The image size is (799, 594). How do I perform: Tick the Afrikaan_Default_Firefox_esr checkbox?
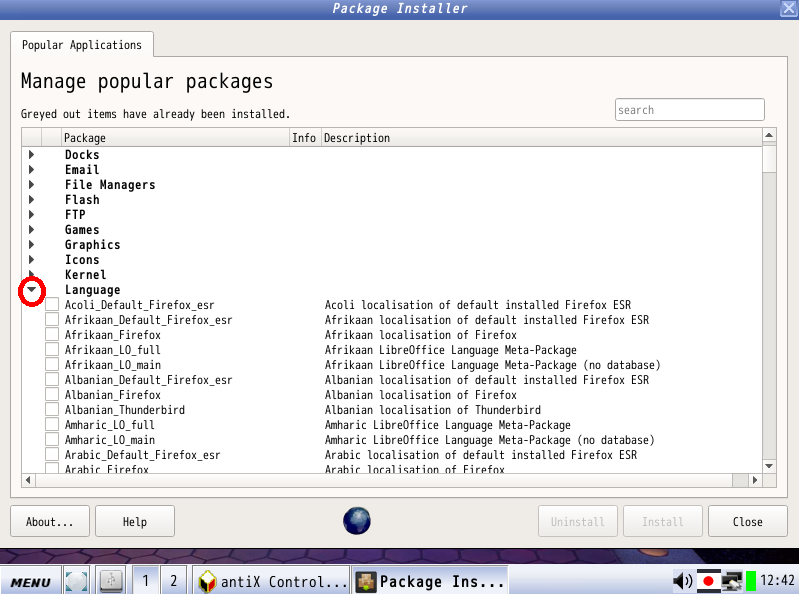[x=52, y=319]
